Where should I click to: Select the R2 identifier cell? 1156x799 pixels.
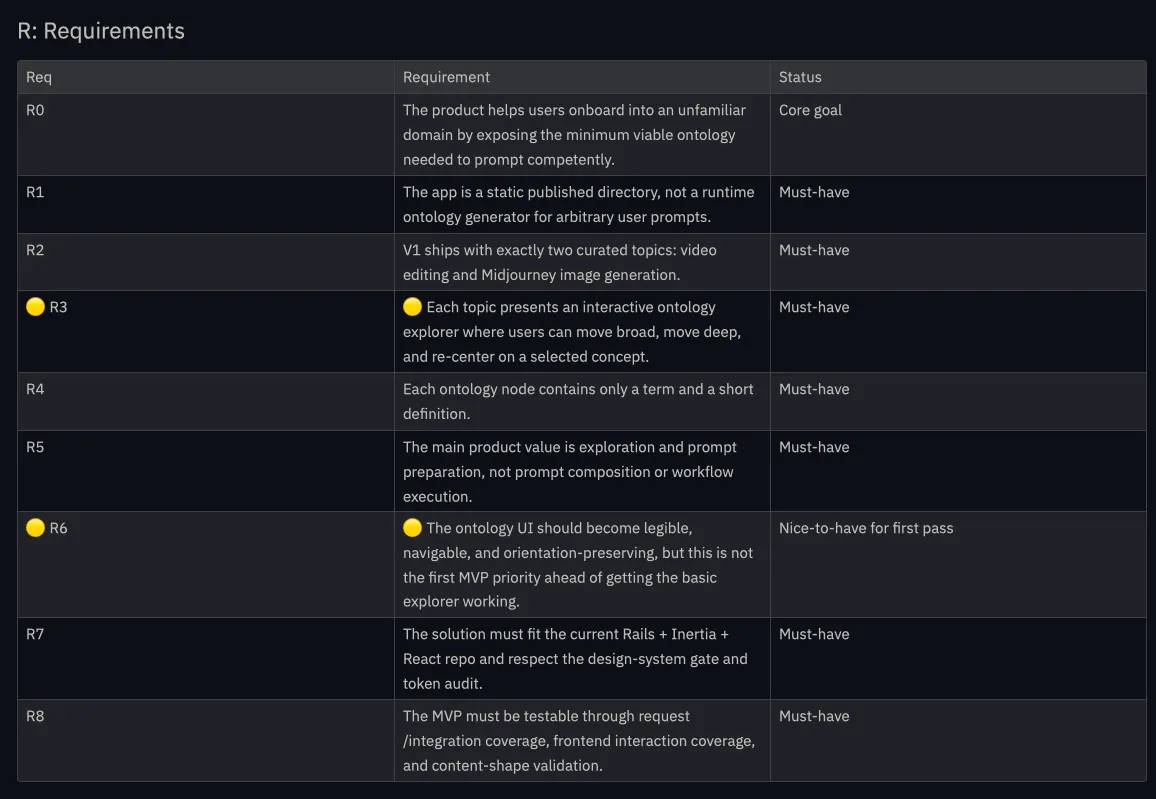[35, 250]
